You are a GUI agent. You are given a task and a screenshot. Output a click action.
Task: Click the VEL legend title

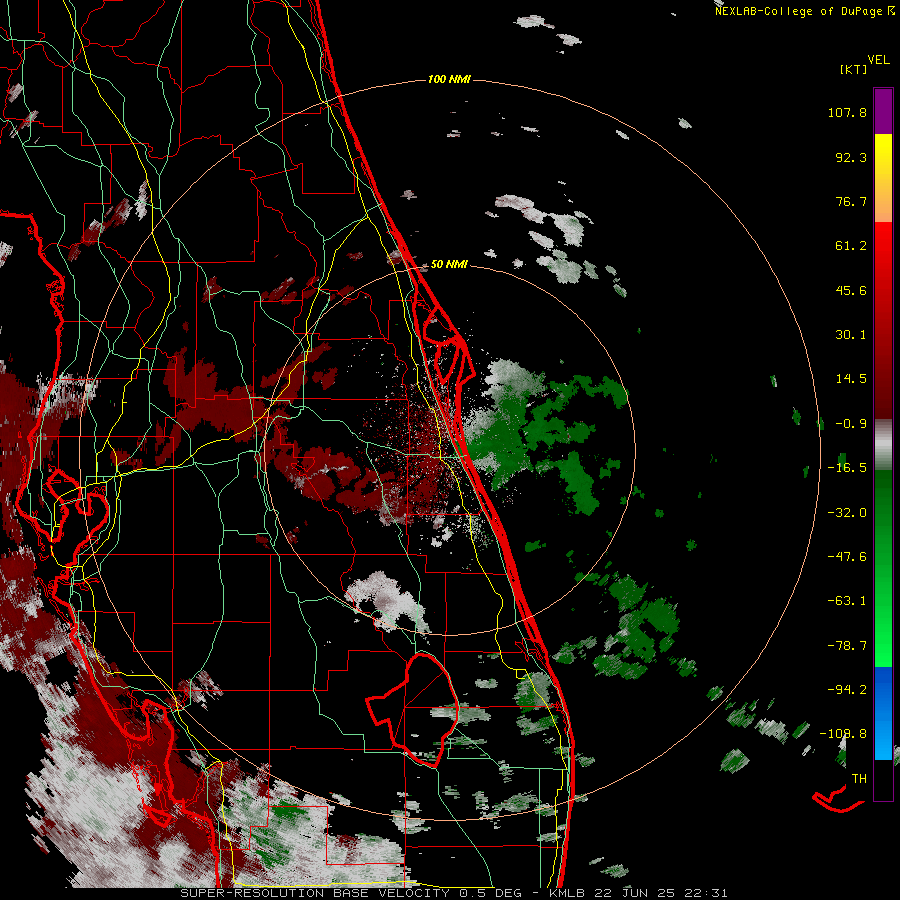[878, 60]
